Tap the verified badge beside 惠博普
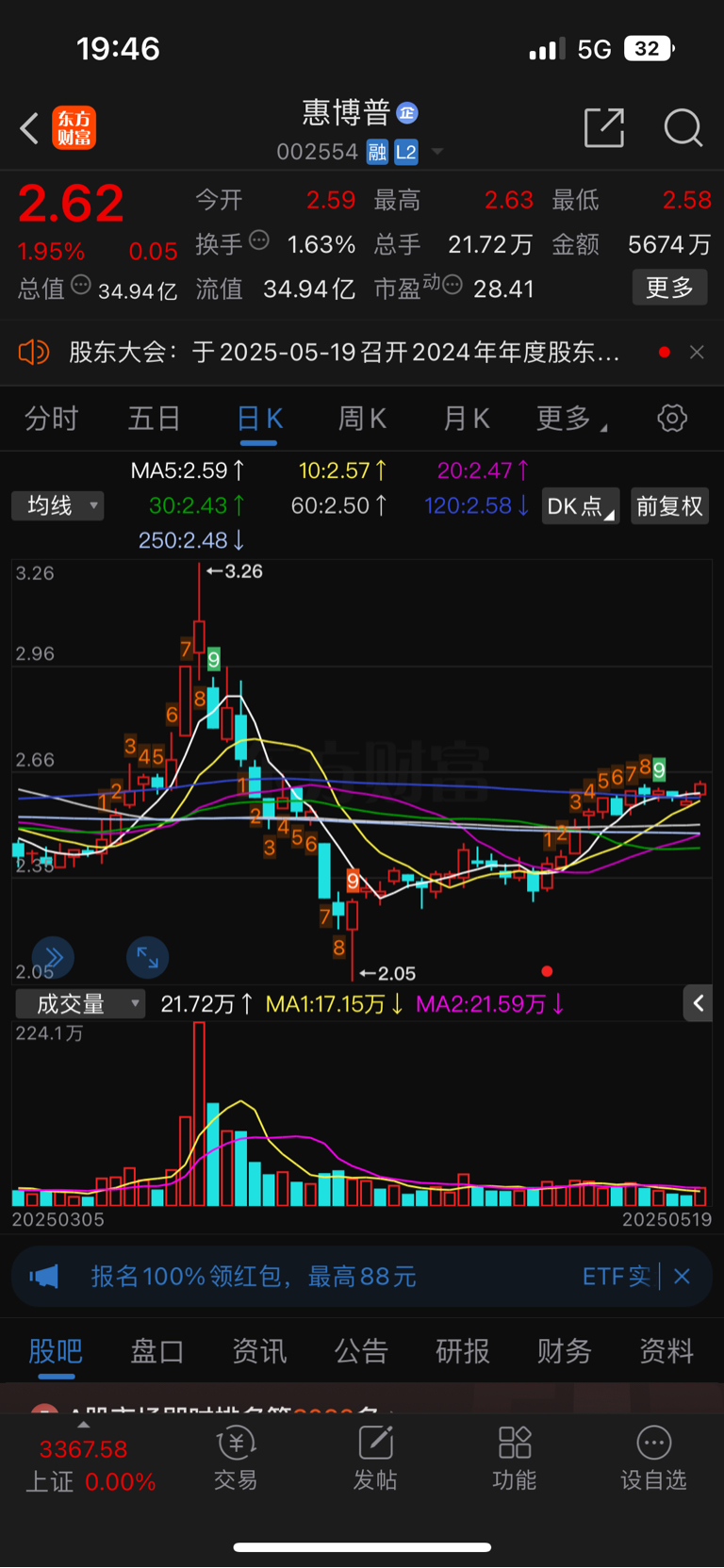 (407, 113)
